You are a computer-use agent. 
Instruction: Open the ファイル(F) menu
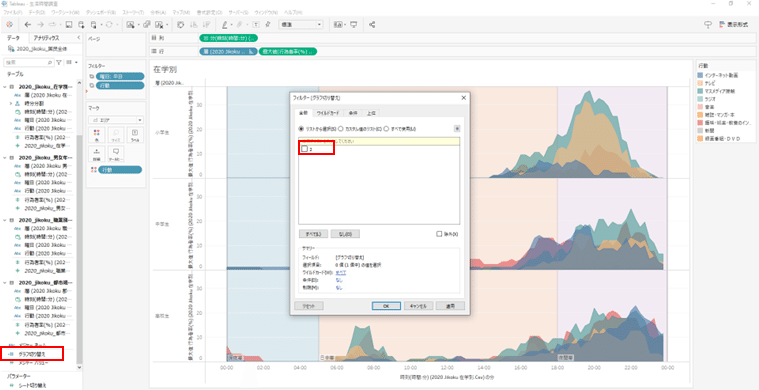coord(13,12)
